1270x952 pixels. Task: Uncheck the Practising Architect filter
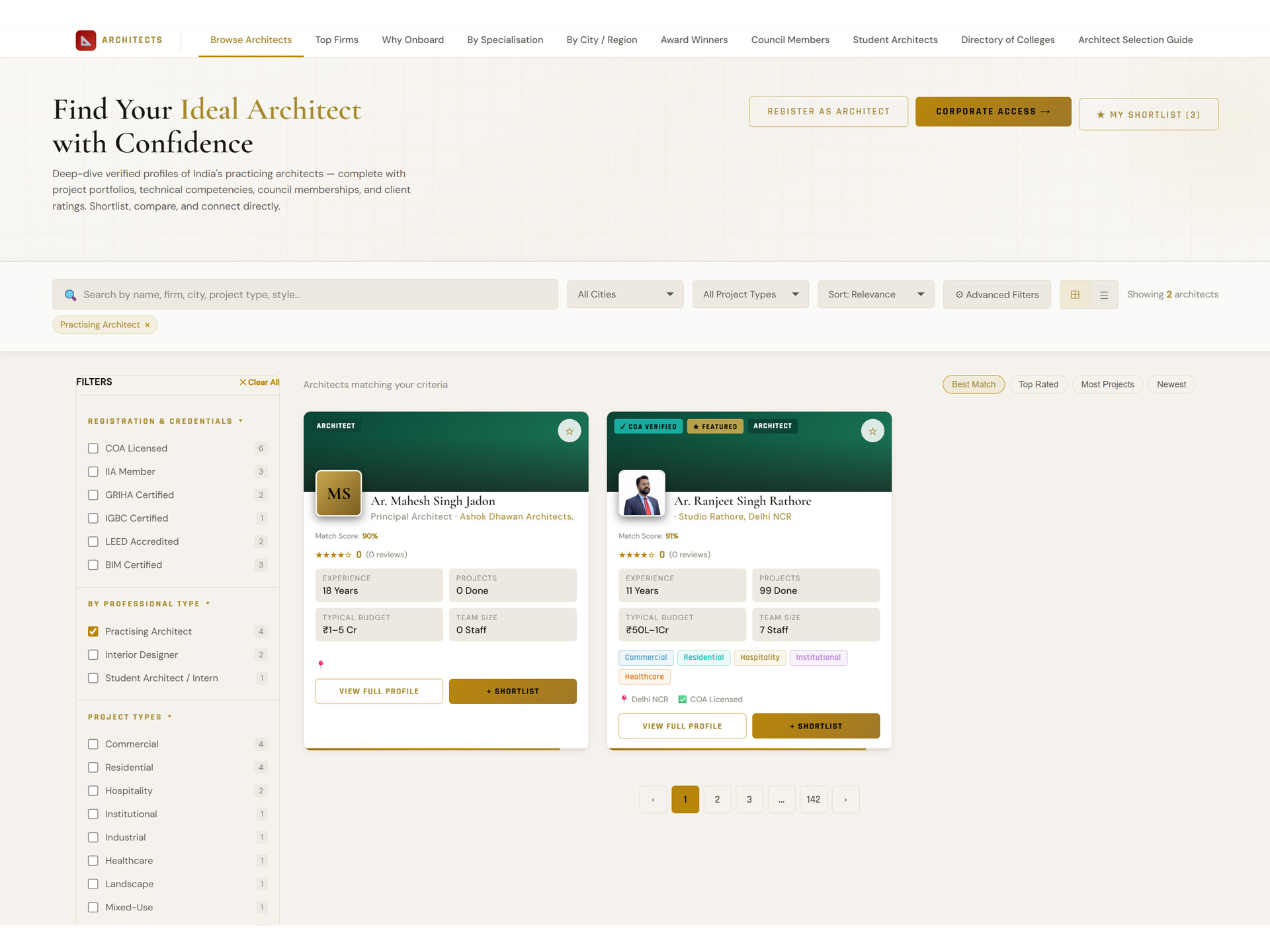point(93,631)
